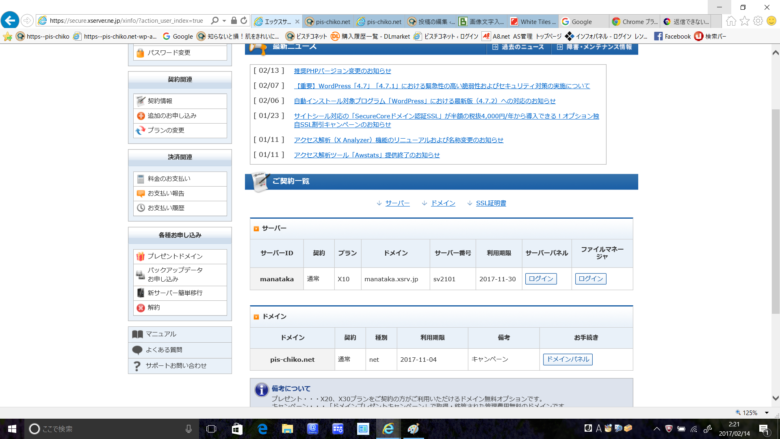Image resolution: width=780 pixels, height=439 pixels.
Task: Click the browser home icon
Action: coord(731,21)
